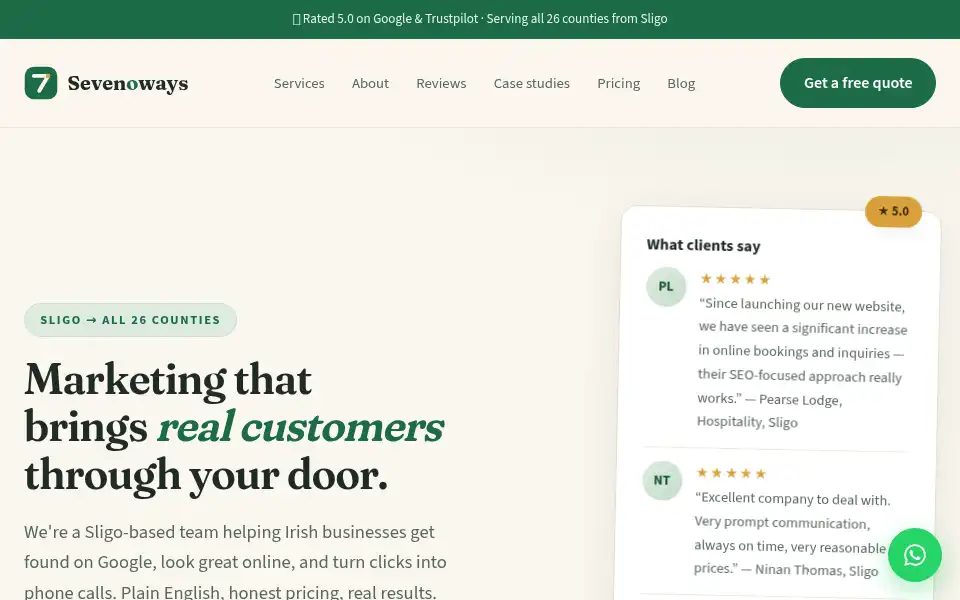The image size is (960, 600).
Task: Click the Pearse Lodge review quote
Action: pyautogui.click(x=802, y=363)
